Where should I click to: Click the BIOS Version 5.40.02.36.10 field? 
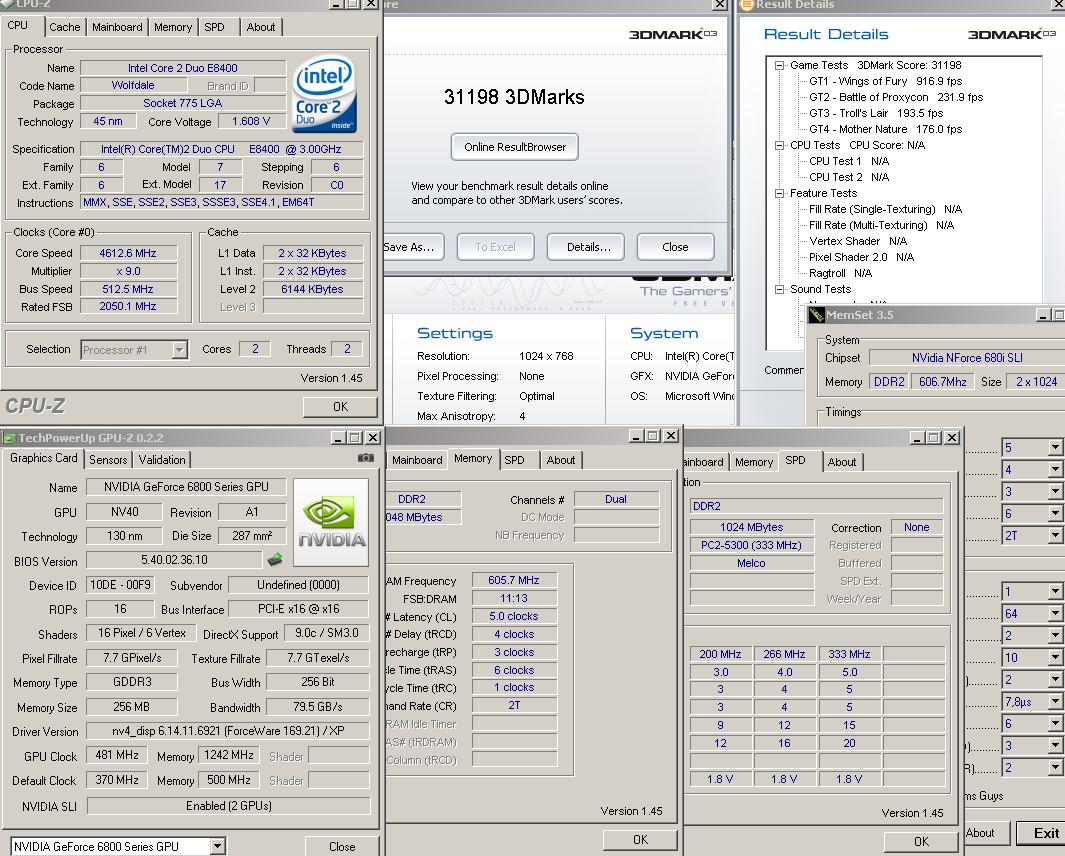pos(174,560)
